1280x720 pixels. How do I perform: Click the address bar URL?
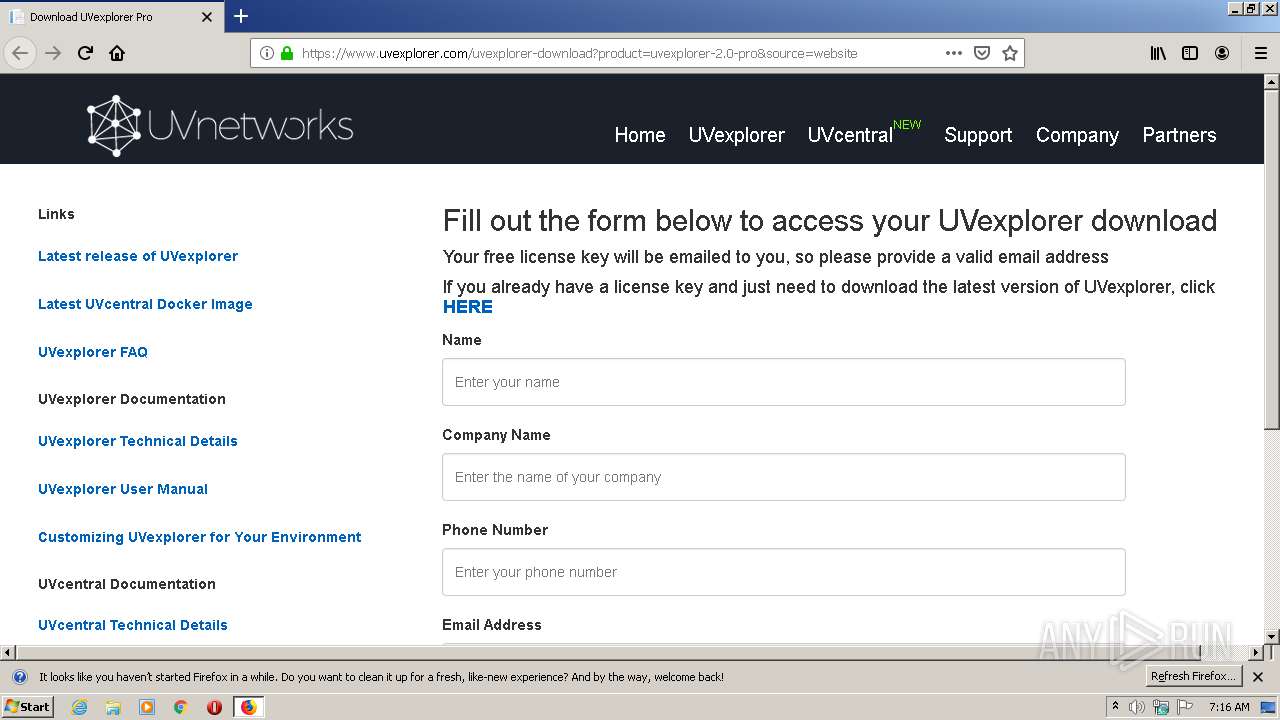point(580,53)
